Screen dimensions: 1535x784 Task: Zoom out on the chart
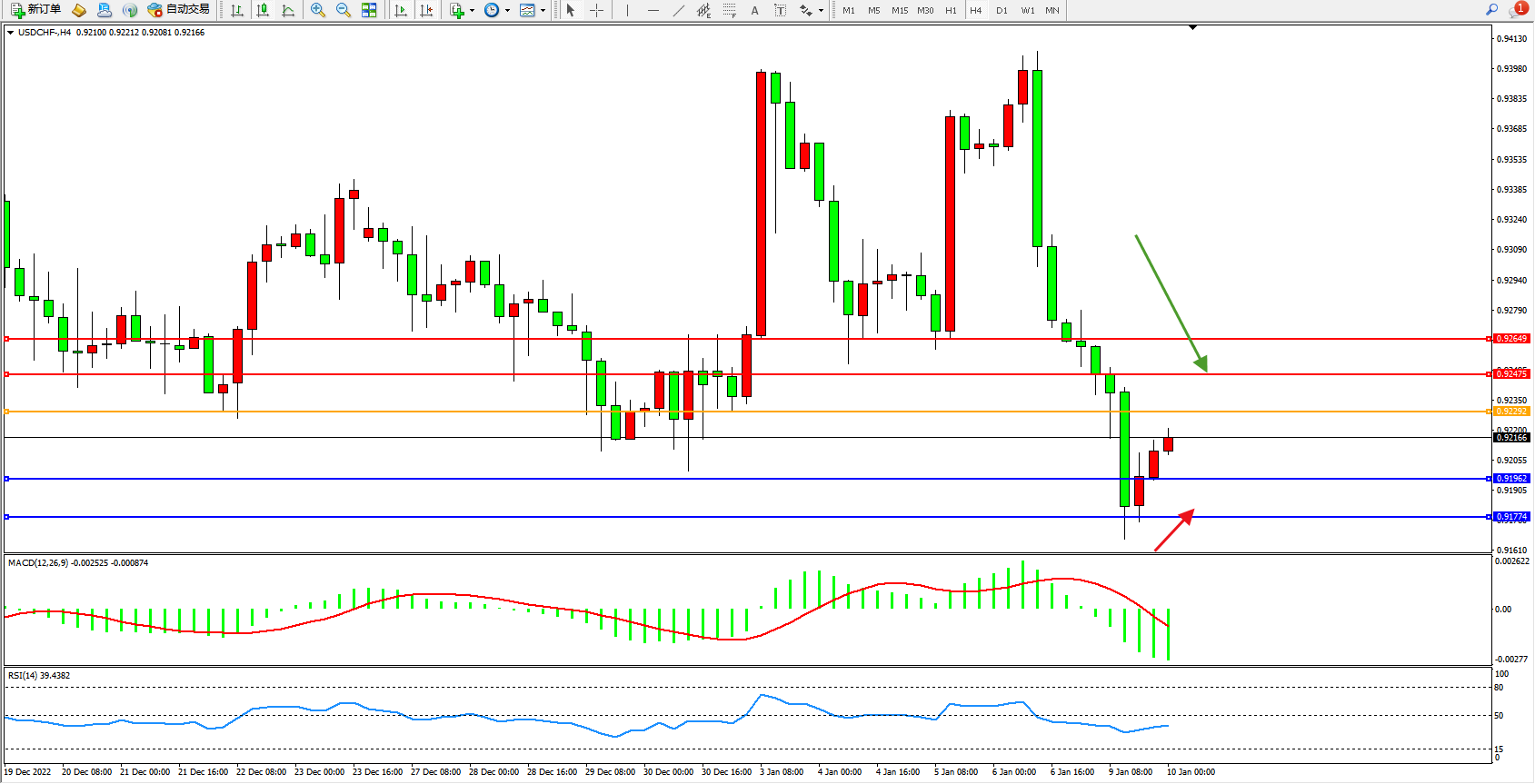point(344,10)
